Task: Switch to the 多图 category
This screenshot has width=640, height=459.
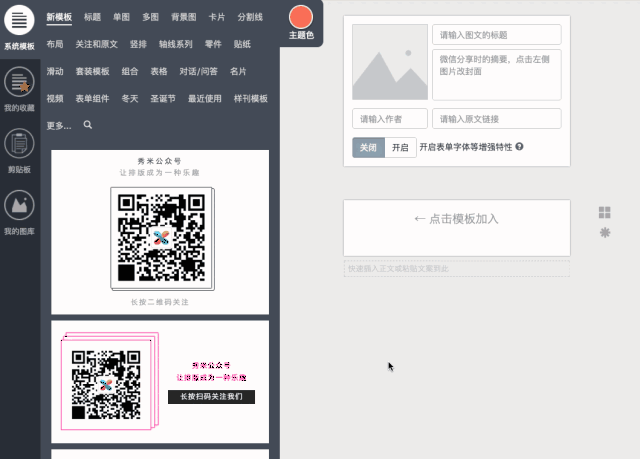Action: click(150, 17)
